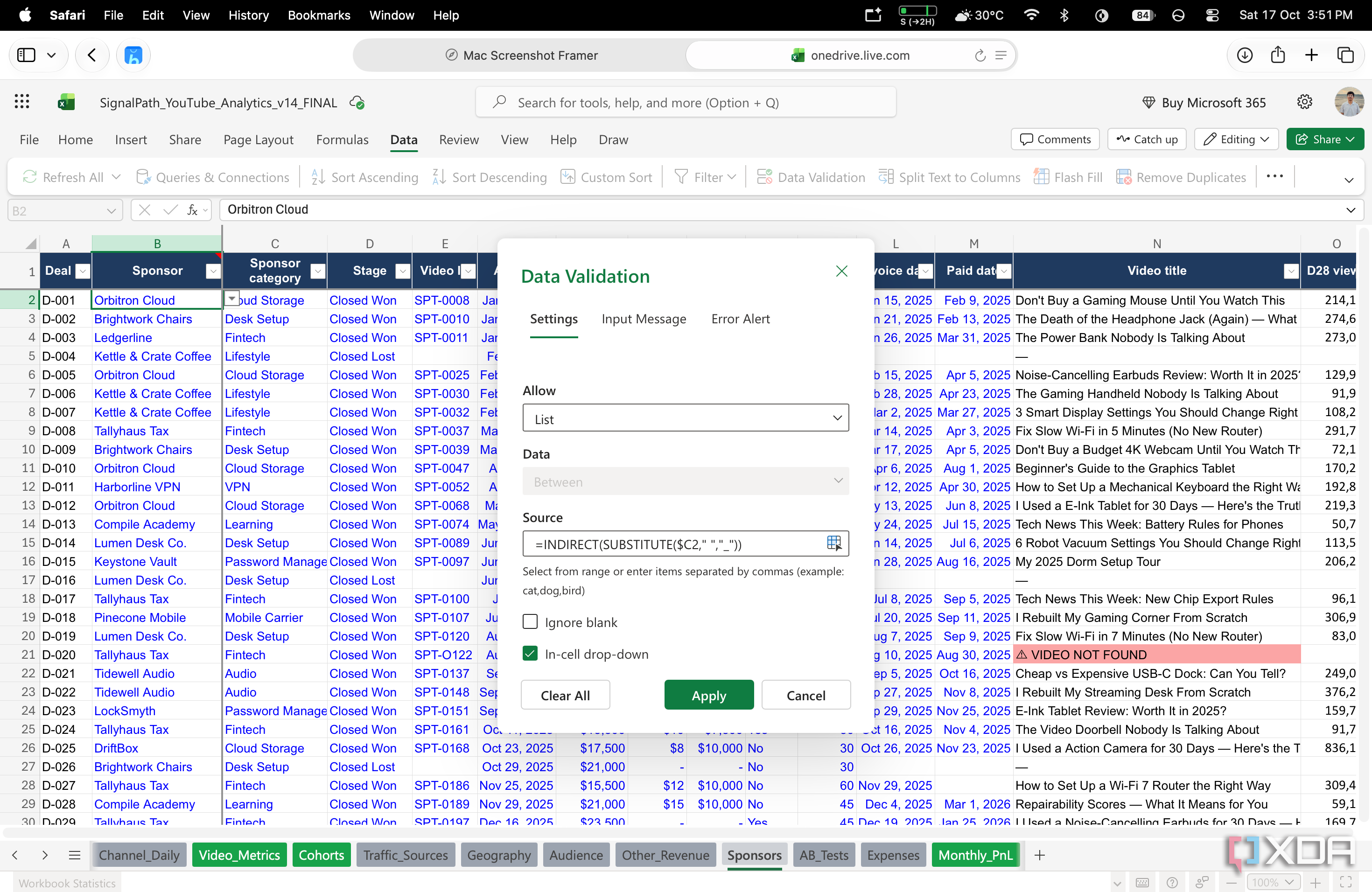1372x892 pixels.
Task: Click the Clear All button
Action: (x=565, y=695)
